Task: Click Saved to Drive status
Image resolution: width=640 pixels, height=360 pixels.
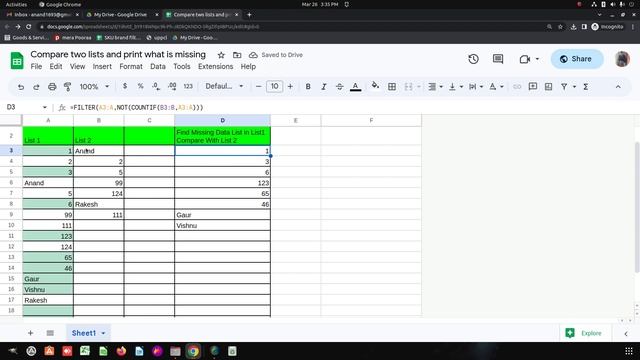Action: pos(276,55)
